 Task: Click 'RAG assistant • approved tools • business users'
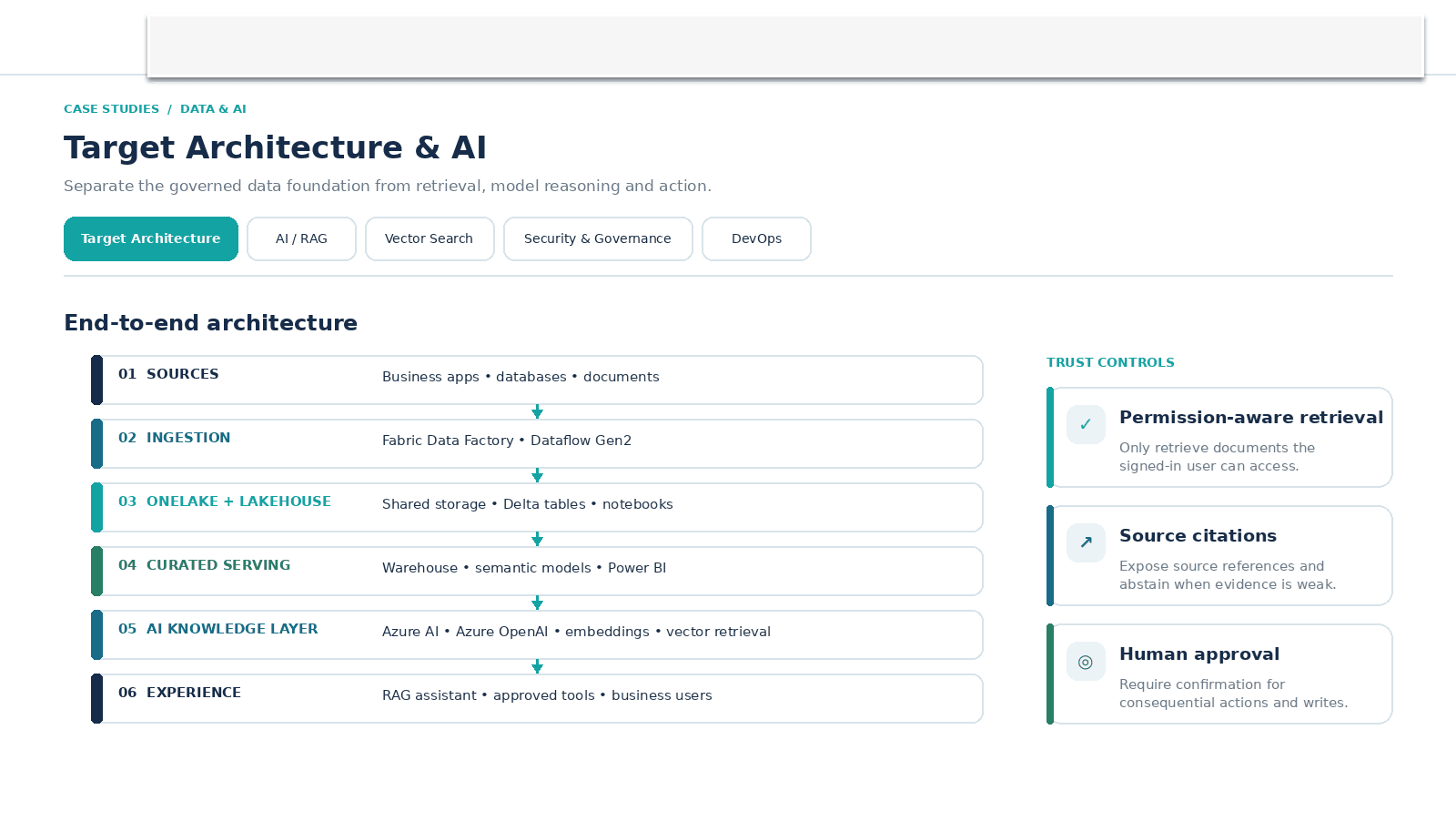pyautogui.click(x=547, y=695)
